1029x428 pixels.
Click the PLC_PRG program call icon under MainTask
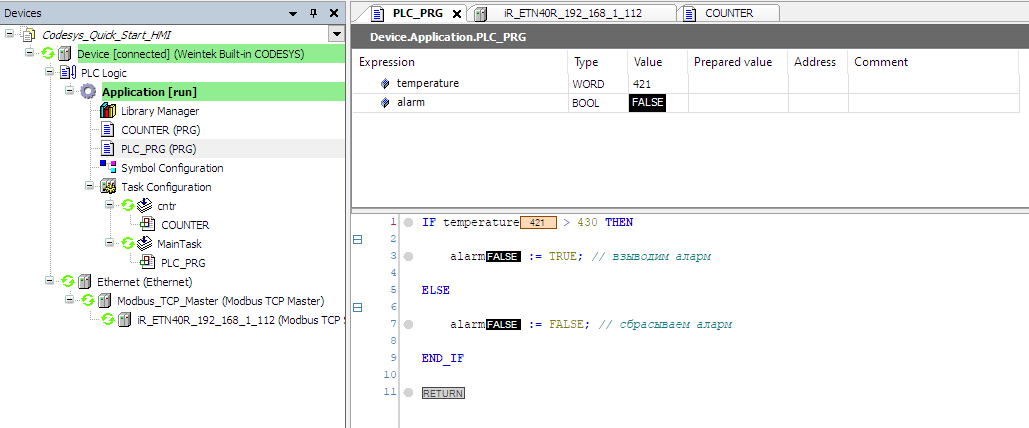point(148,263)
